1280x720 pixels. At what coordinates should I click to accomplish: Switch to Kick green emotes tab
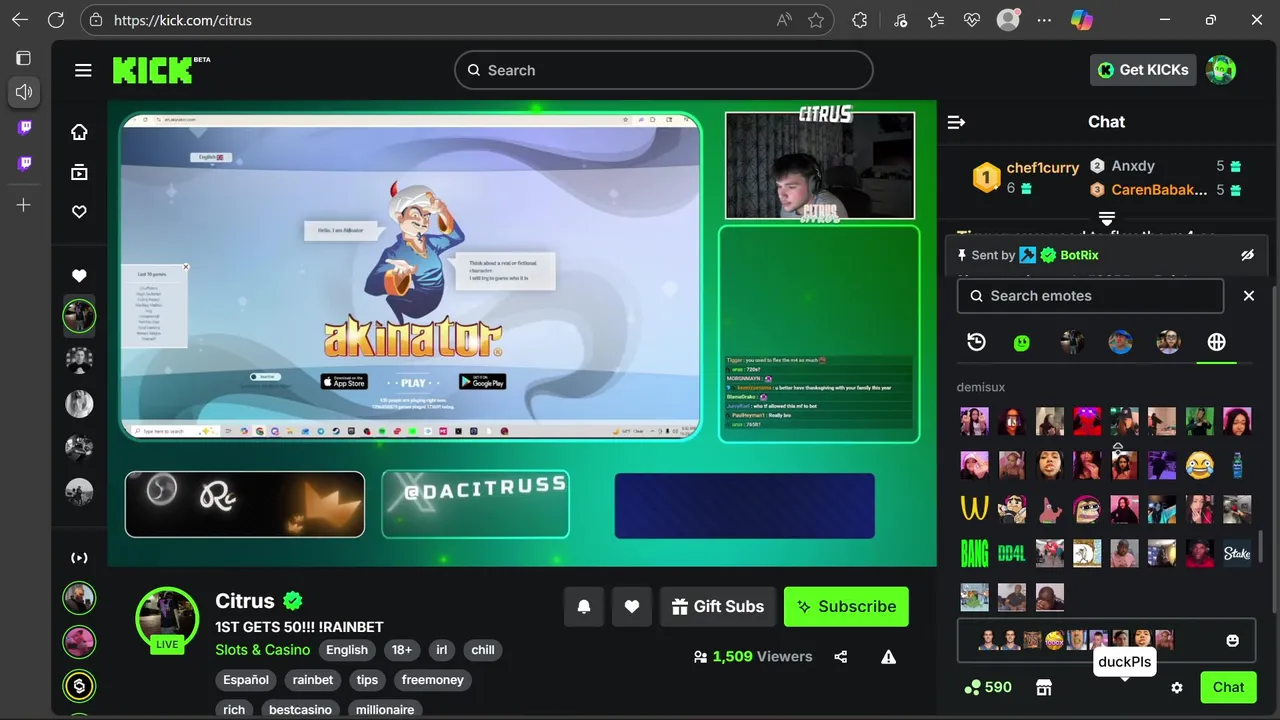[1022, 342]
